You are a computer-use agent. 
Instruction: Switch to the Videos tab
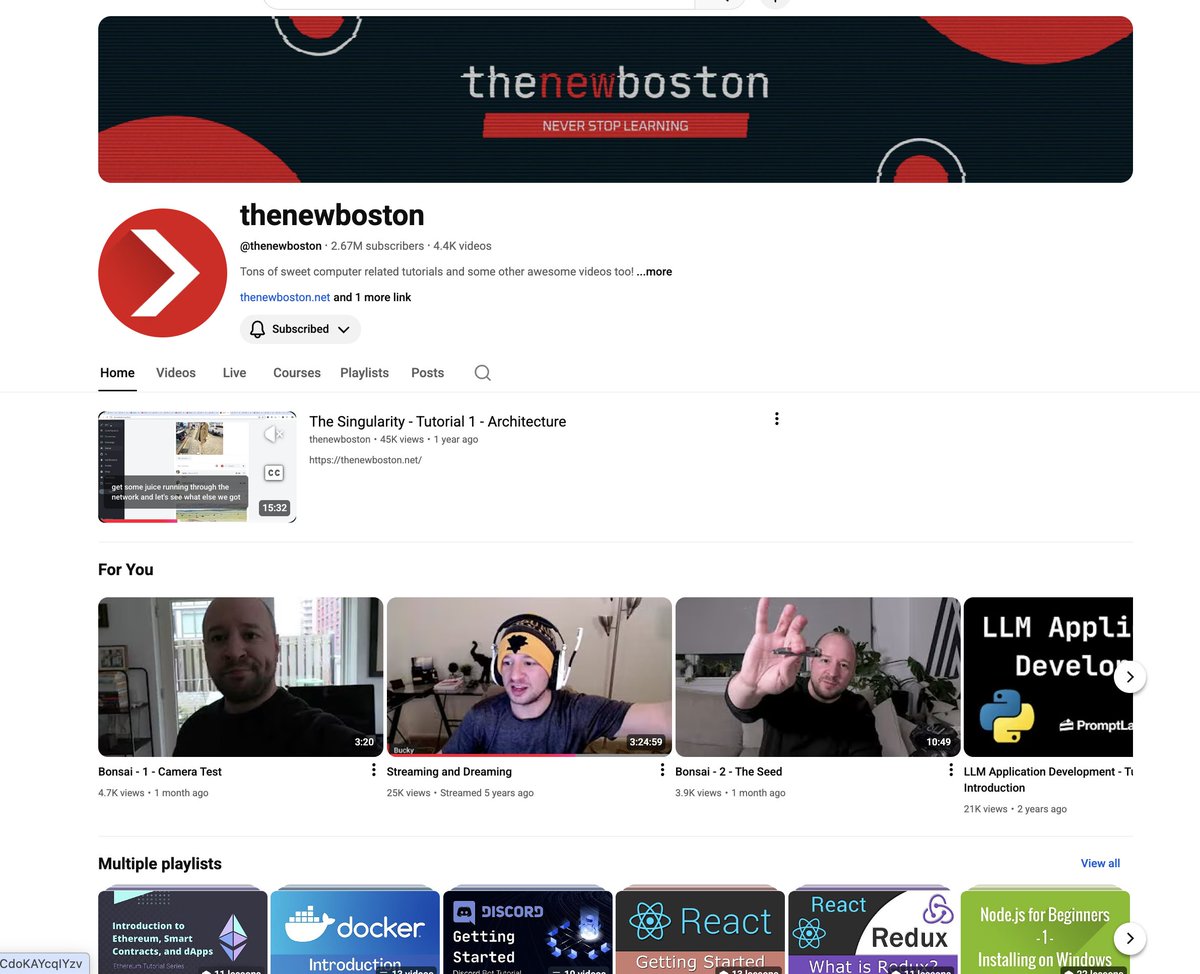tap(176, 373)
